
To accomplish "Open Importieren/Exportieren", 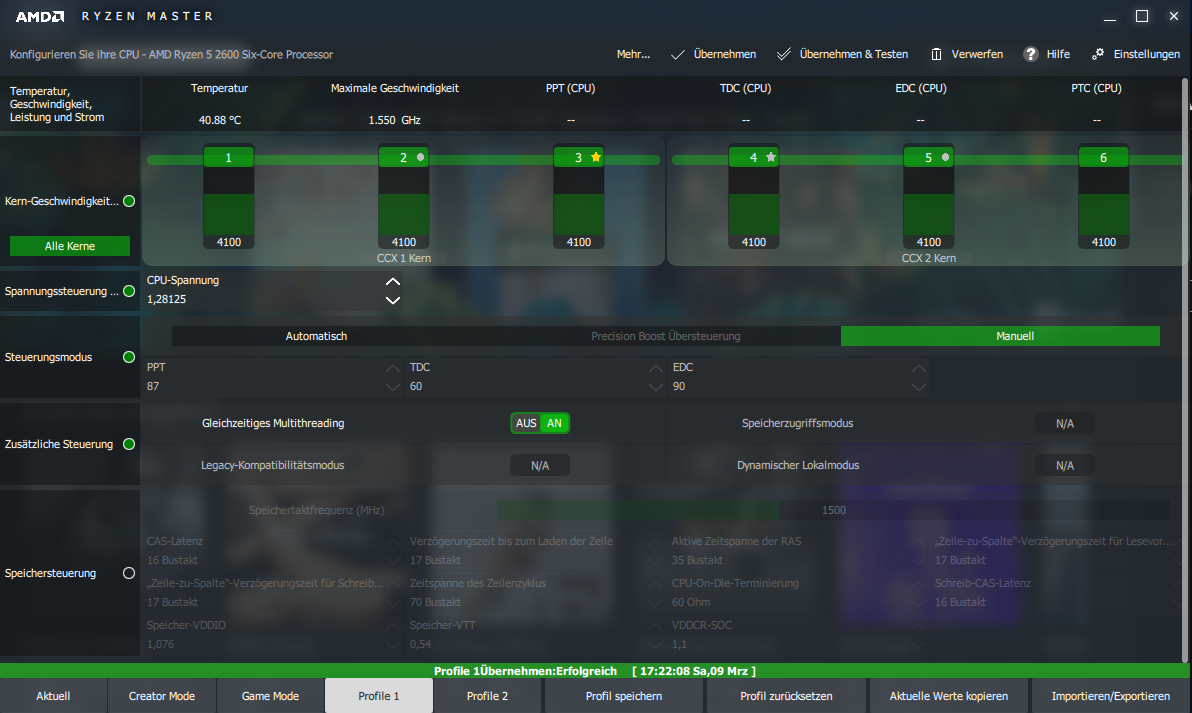I will point(1111,696).
